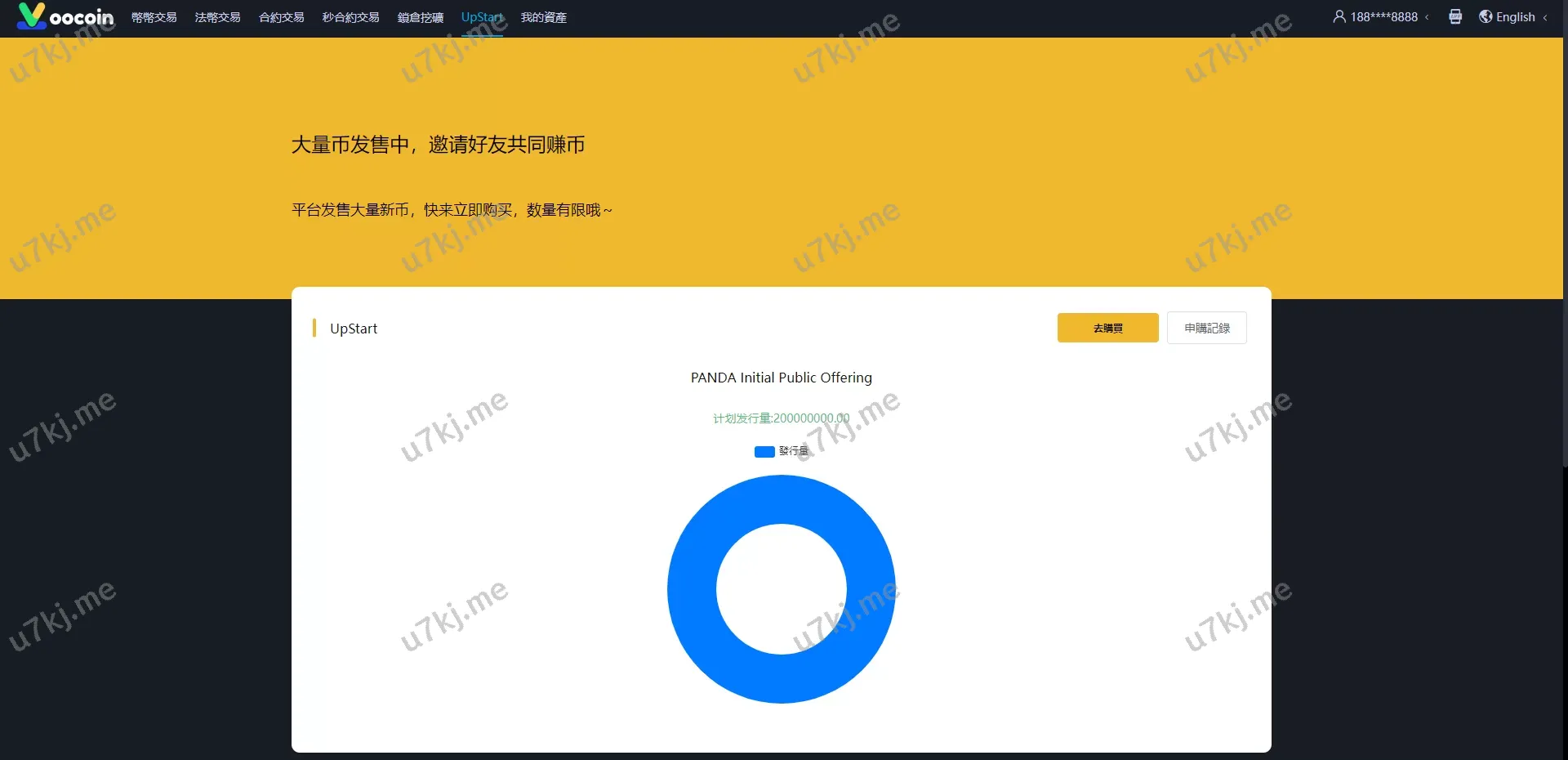Viewport: 1568px width, 760px height.
Task: Click the Voocoin logo
Action: coord(65,16)
